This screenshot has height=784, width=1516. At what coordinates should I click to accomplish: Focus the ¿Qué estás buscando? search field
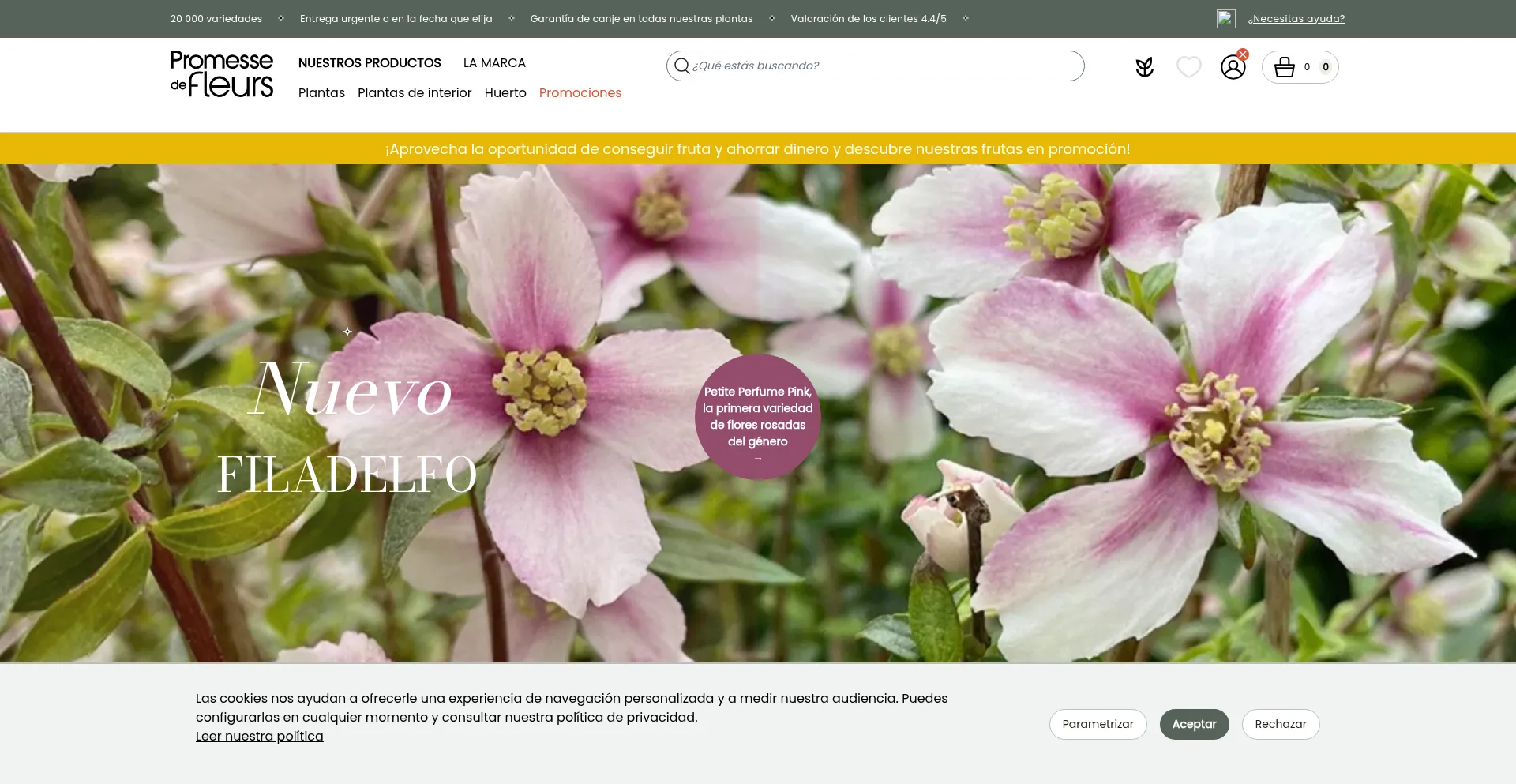click(x=875, y=66)
